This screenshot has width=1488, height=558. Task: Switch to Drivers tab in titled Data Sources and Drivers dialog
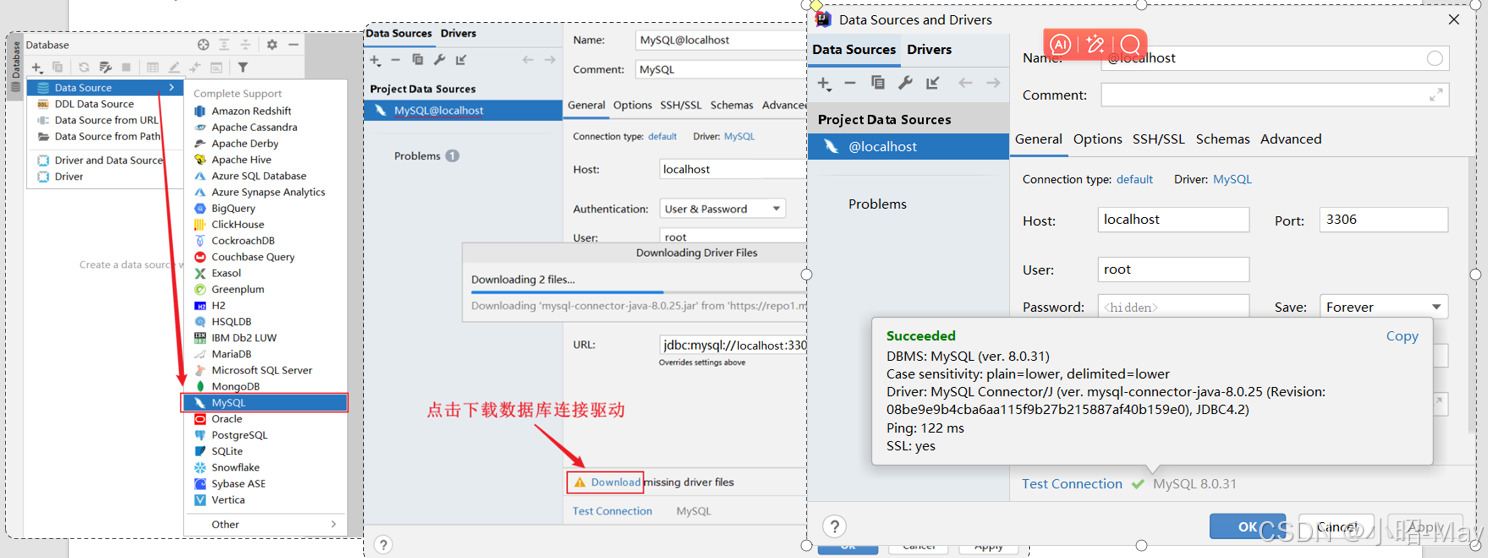tap(929, 50)
